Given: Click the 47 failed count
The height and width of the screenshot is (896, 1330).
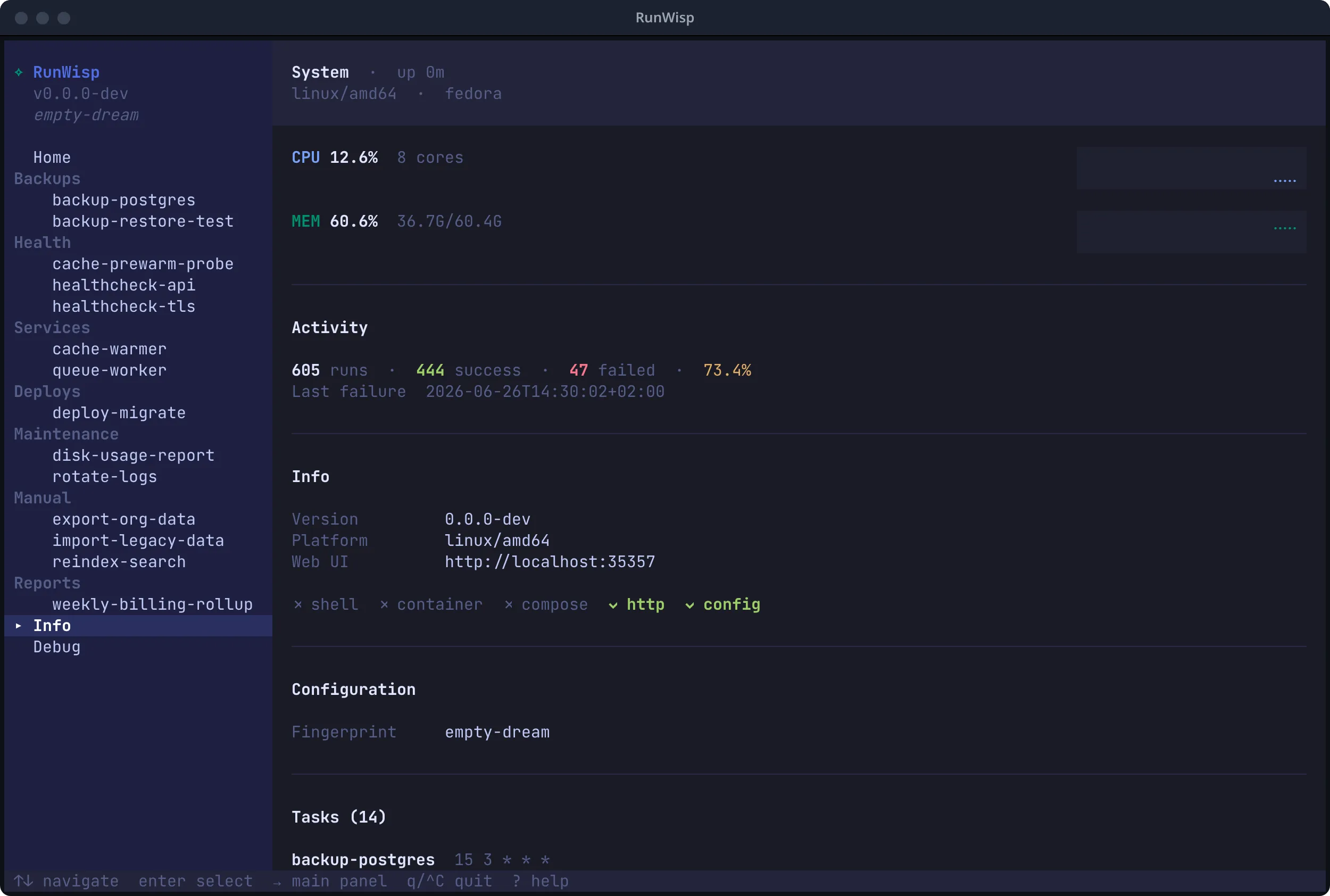Looking at the screenshot, I should (x=612, y=370).
